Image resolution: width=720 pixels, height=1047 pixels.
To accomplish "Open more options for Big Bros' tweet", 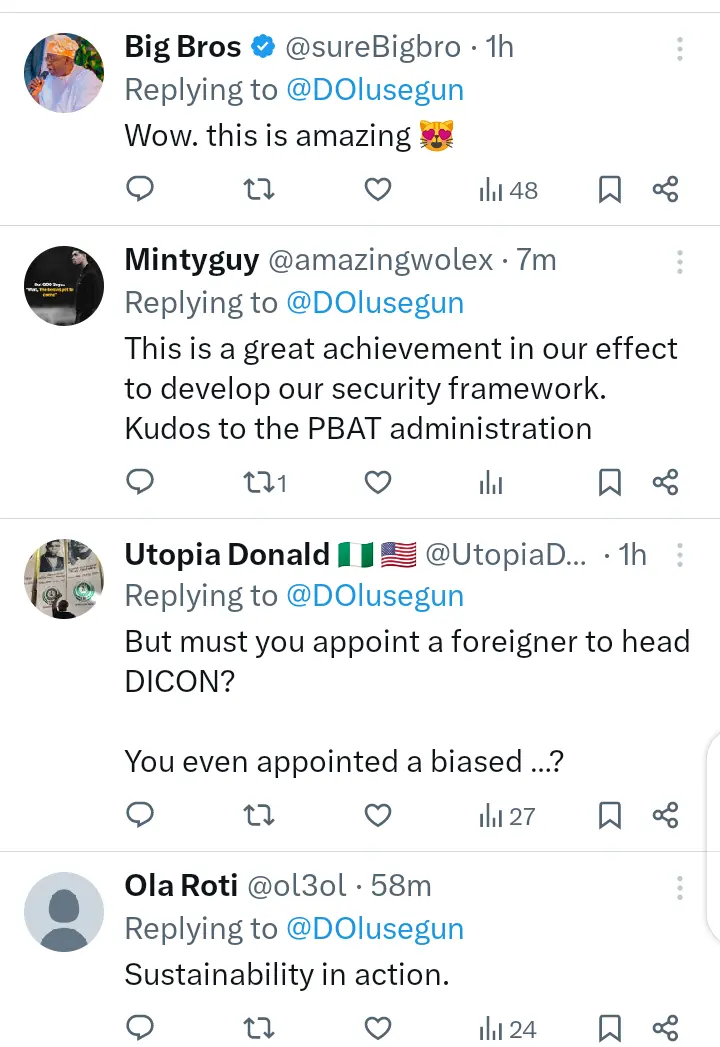I will pyautogui.click(x=680, y=48).
